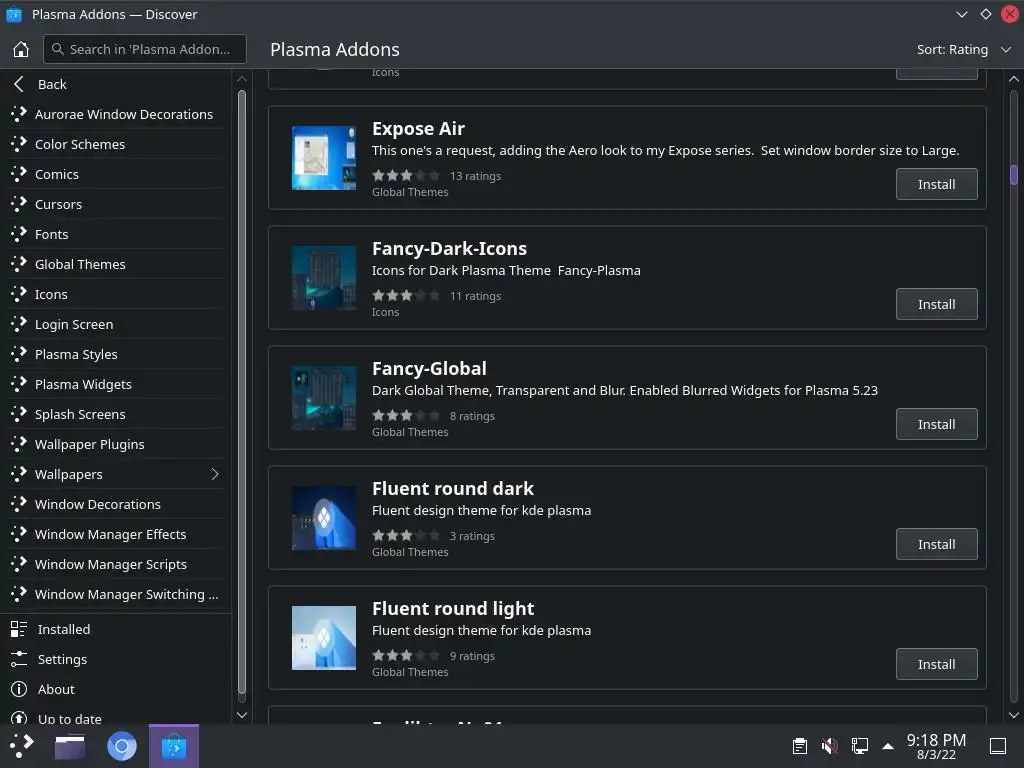The height and width of the screenshot is (768, 1024).
Task: Install Fancy-Dark-Icons
Action: [936, 304]
